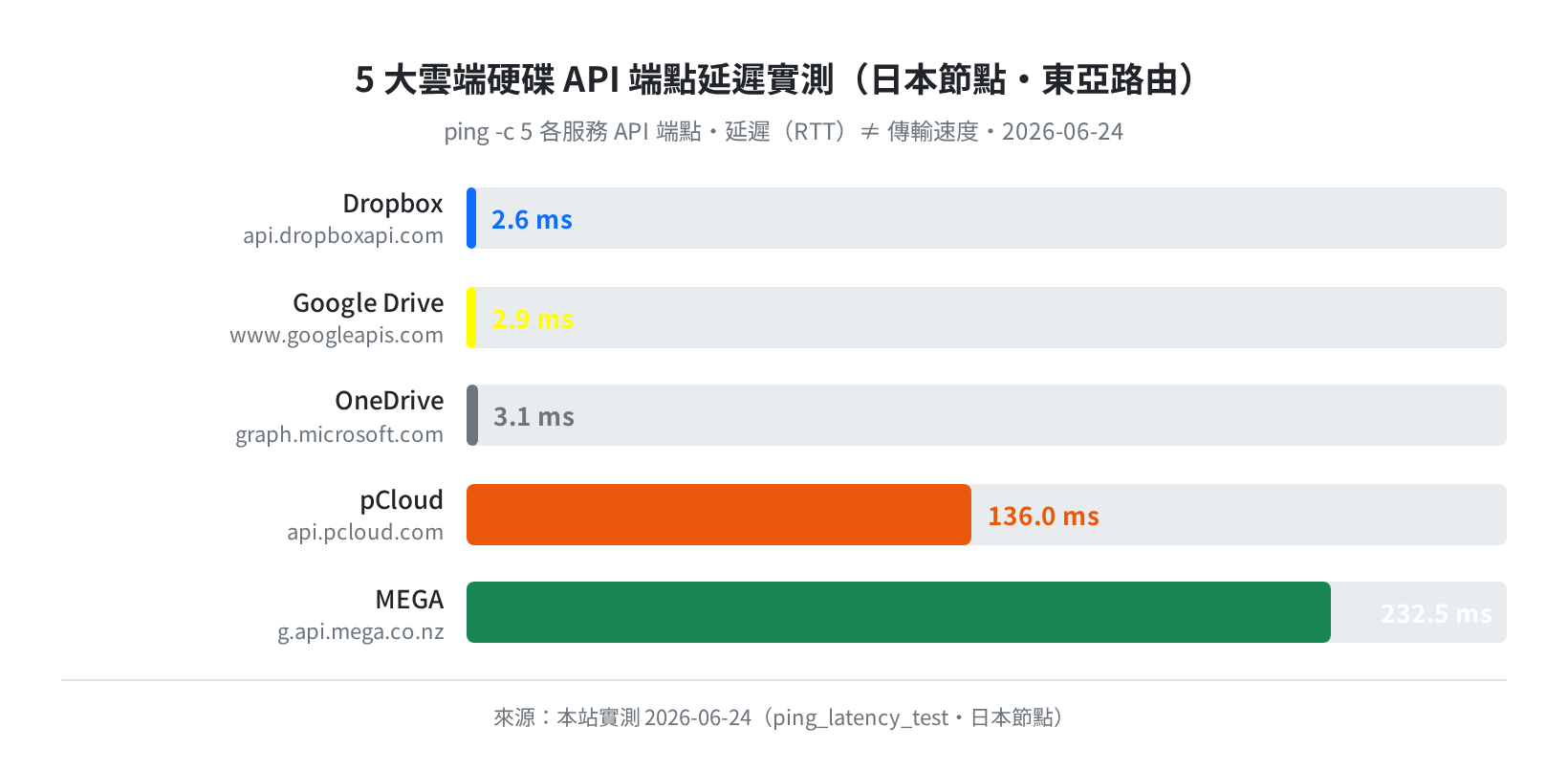The image size is (1568, 771).
Task: Select the gray OneDrive latency bar
Action: click(x=472, y=415)
